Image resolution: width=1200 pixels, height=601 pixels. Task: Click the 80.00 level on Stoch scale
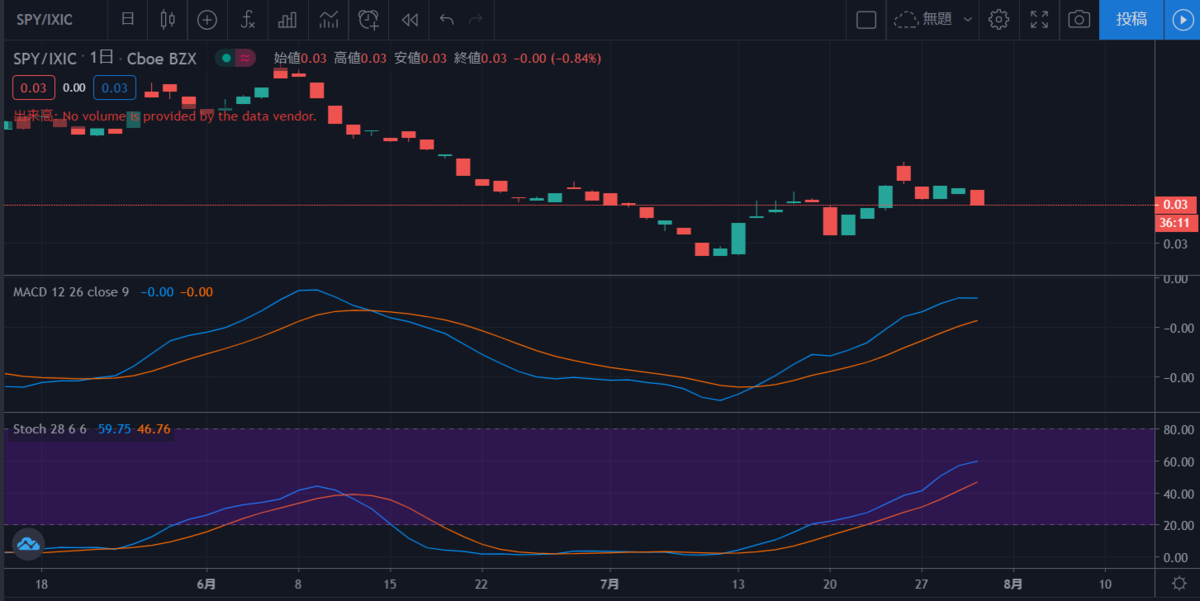pyautogui.click(x=1180, y=429)
